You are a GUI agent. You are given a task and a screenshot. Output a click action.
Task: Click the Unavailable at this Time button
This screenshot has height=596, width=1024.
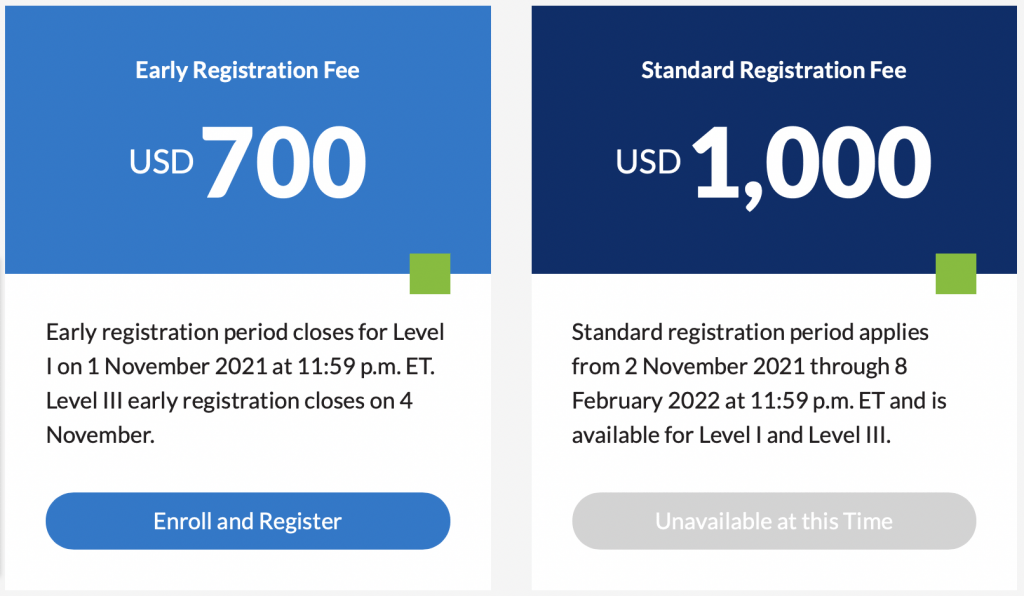click(x=773, y=521)
